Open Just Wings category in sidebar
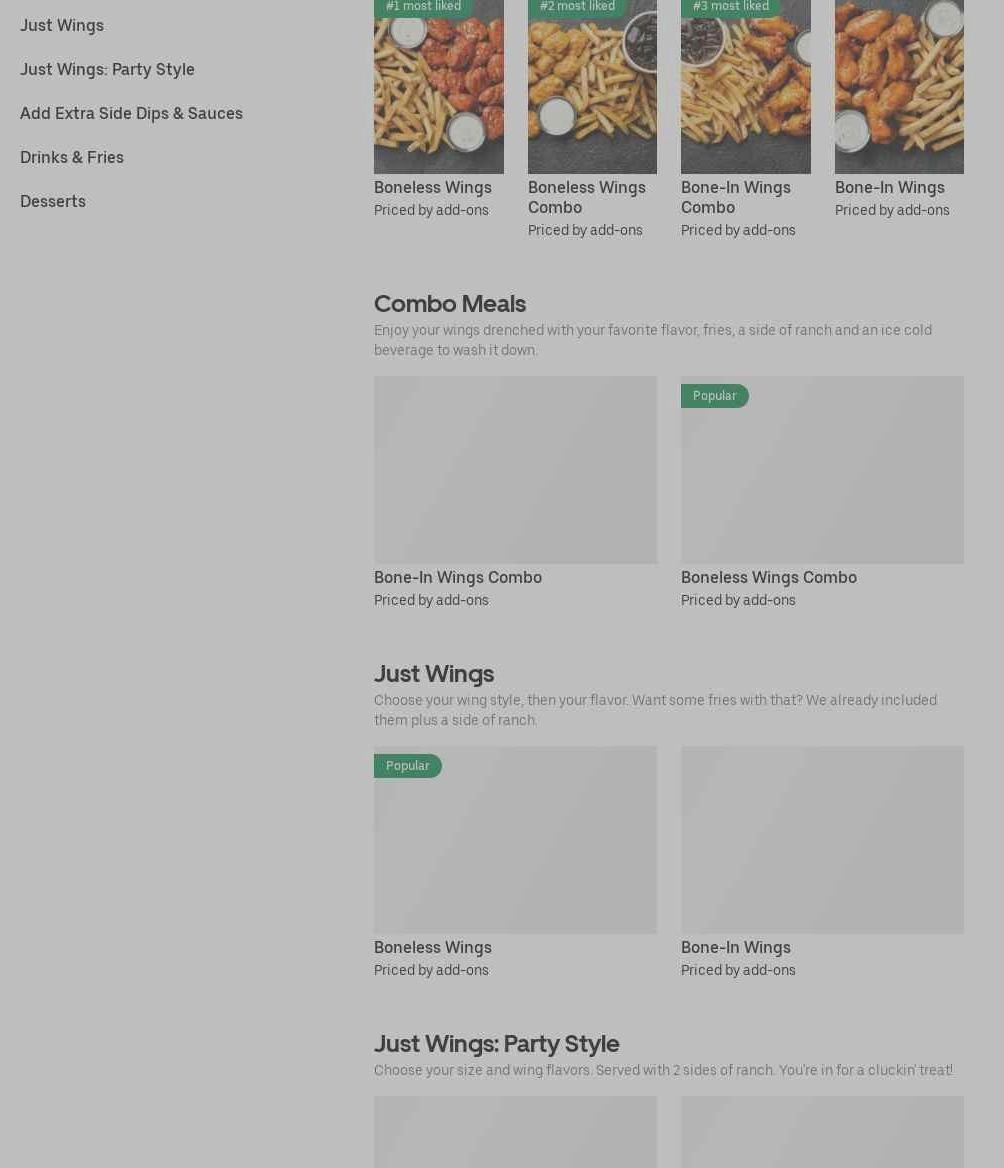 click(x=62, y=25)
